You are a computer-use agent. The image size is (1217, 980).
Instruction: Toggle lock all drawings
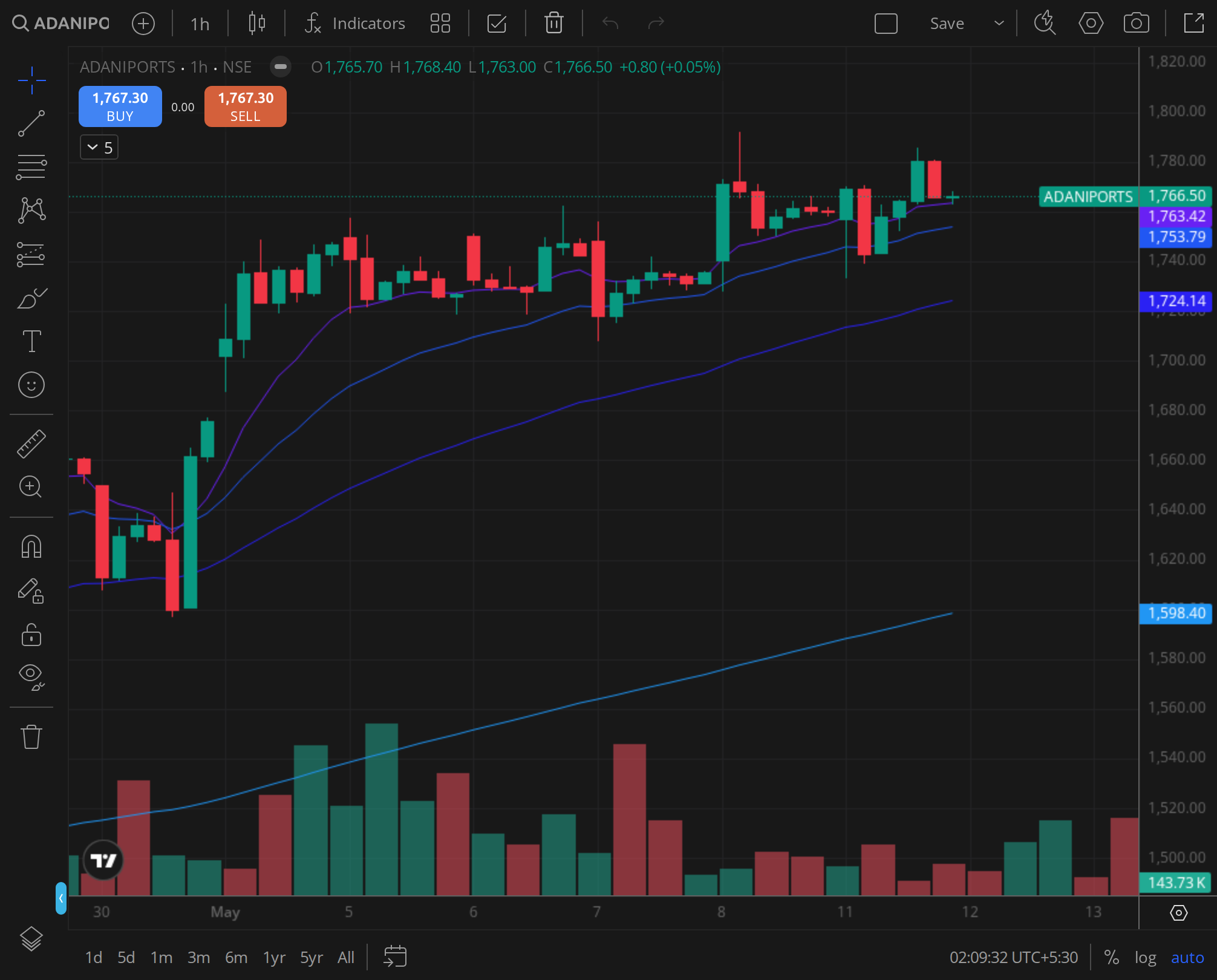pyautogui.click(x=31, y=635)
